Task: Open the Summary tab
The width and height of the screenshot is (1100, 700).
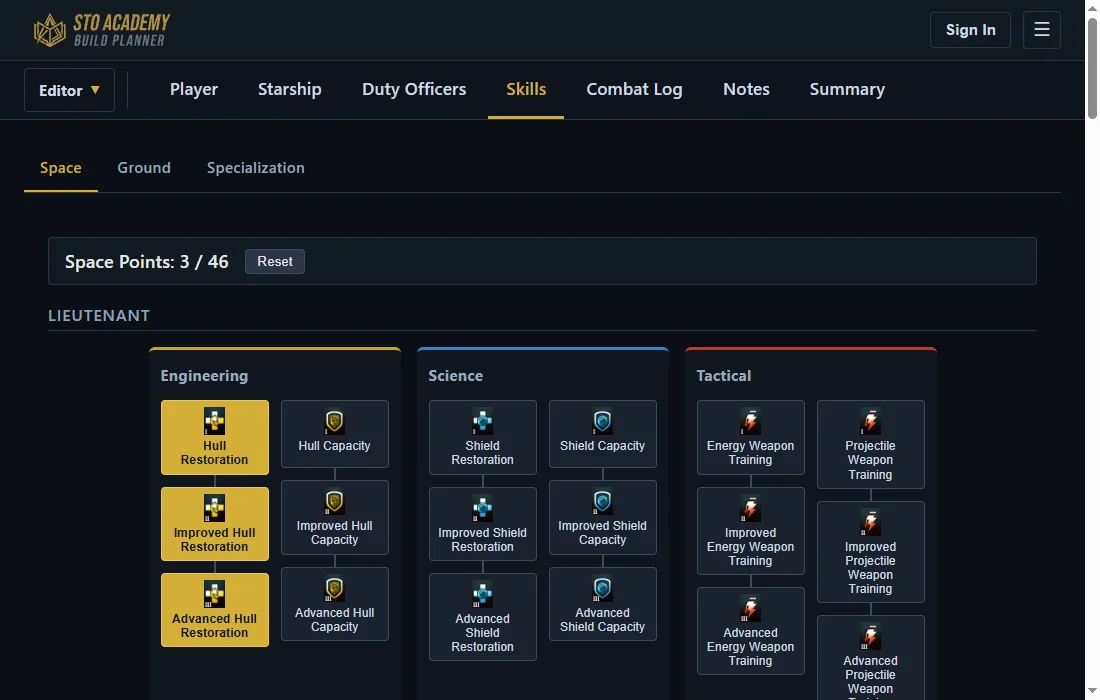Action: click(x=847, y=89)
